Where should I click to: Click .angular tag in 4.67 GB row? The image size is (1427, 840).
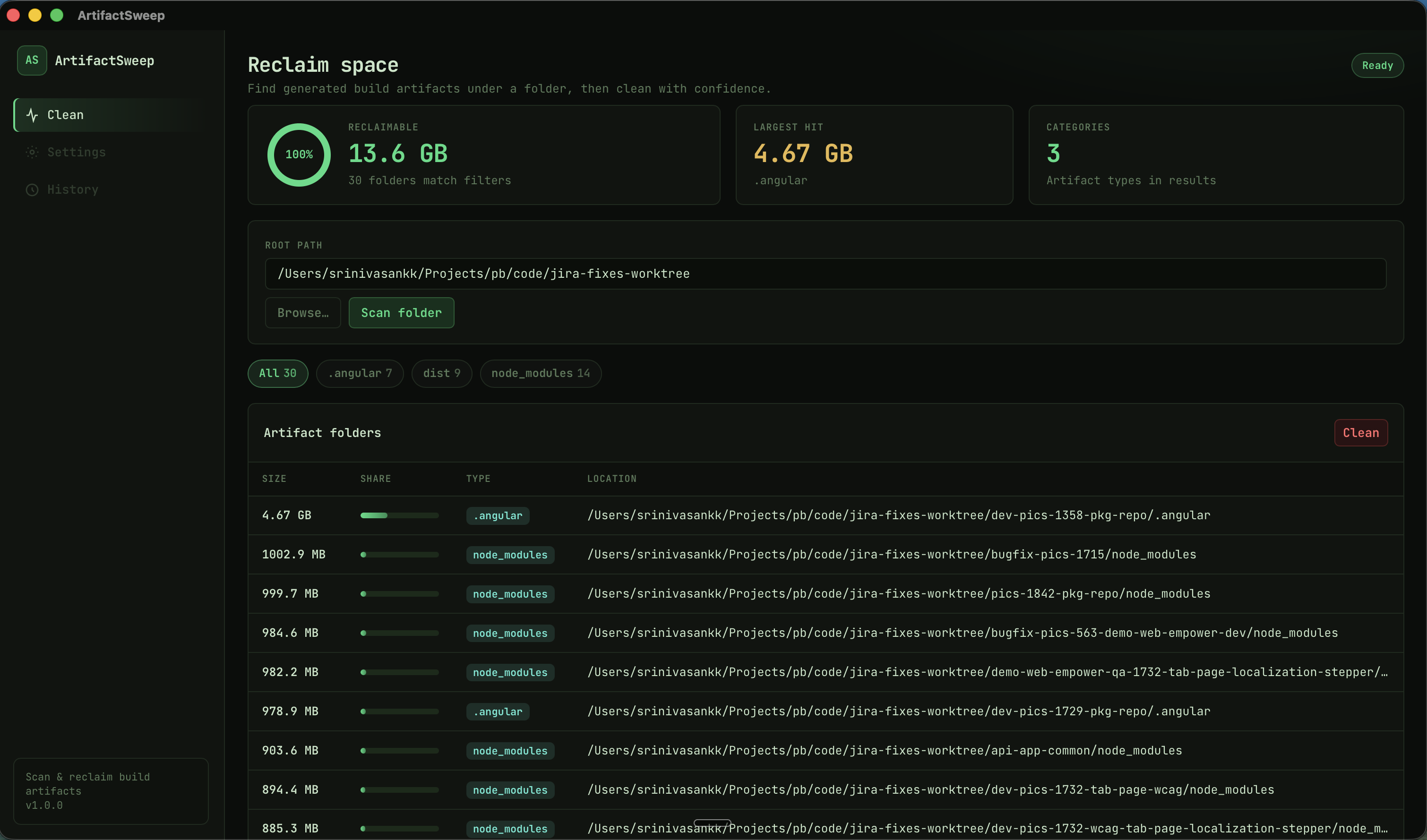click(x=498, y=515)
